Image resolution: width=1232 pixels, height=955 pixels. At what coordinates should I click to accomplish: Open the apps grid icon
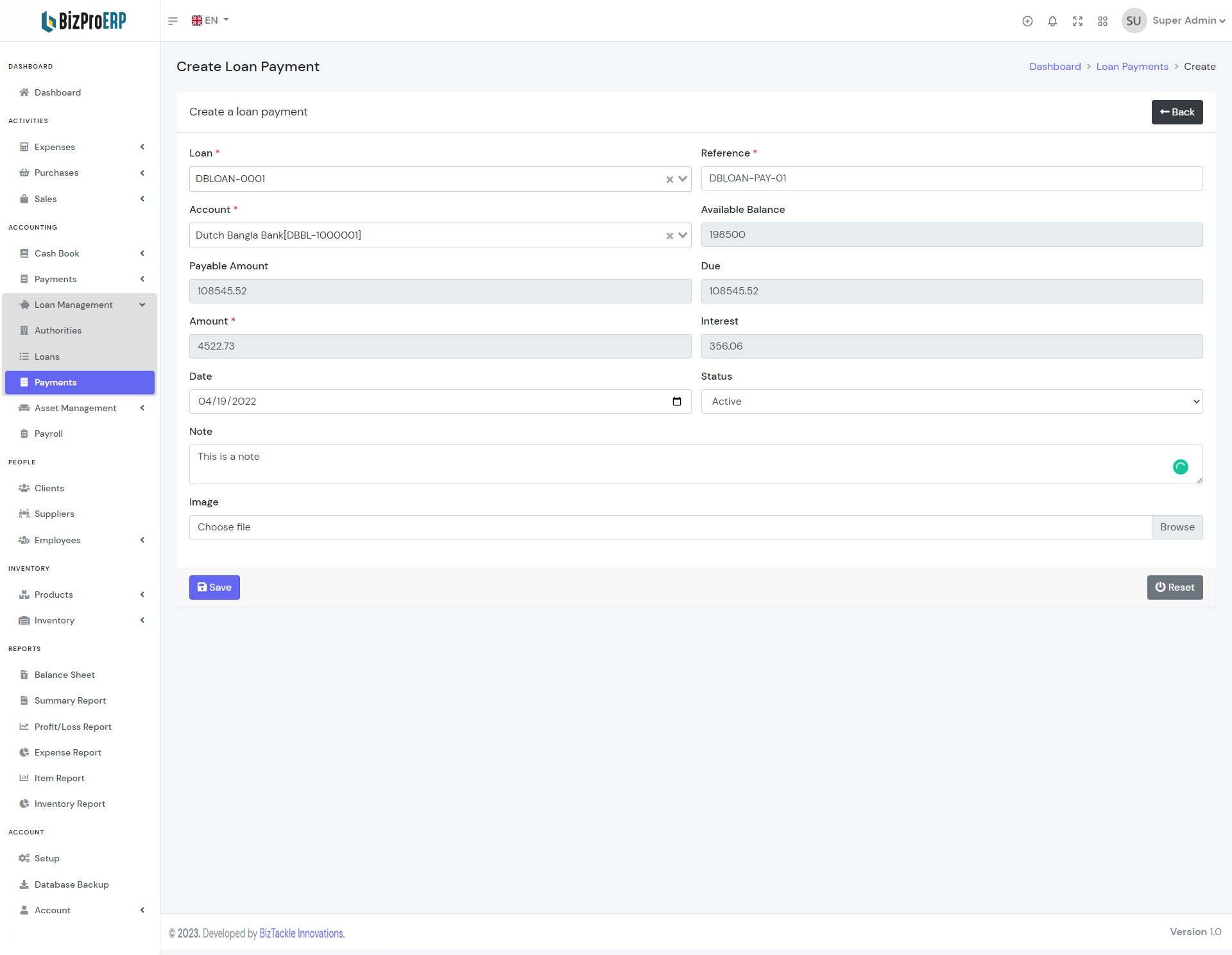1102,21
